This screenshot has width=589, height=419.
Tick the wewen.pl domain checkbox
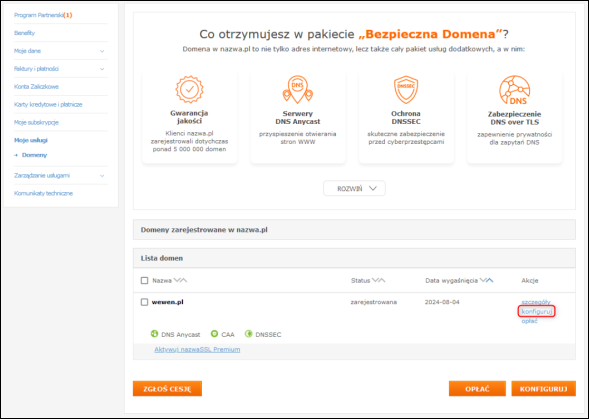tap(144, 302)
